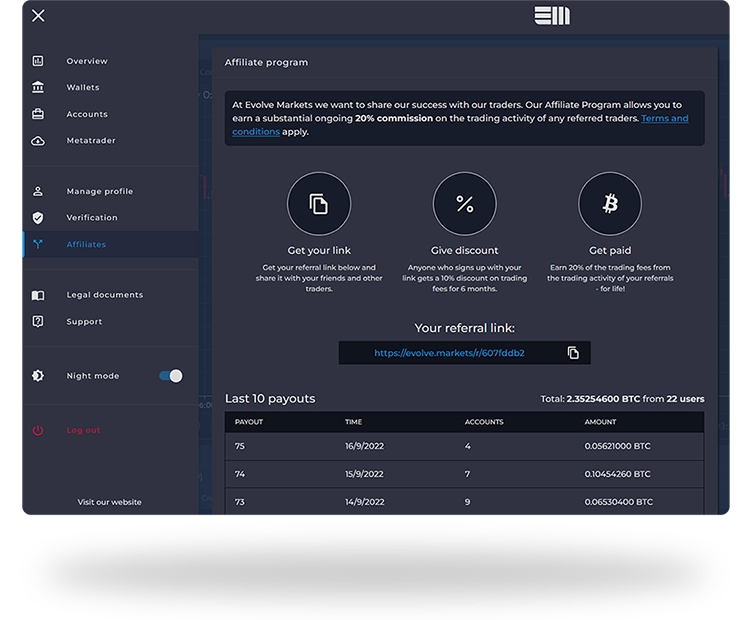The width and height of the screenshot is (750, 620).
Task: Close the side menu with X icon
Action: tap(38, 16)
